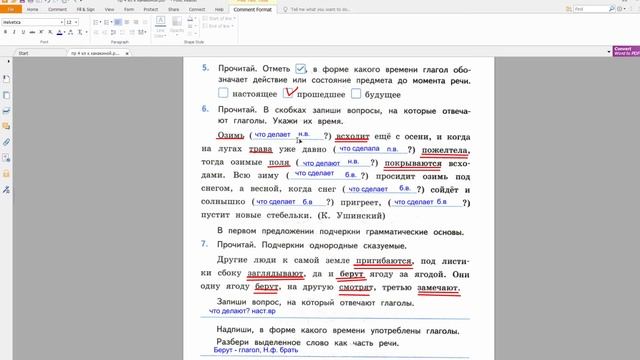640x360 pixels.
Task: Apply subscript formatting
Action: coord(50,32)
